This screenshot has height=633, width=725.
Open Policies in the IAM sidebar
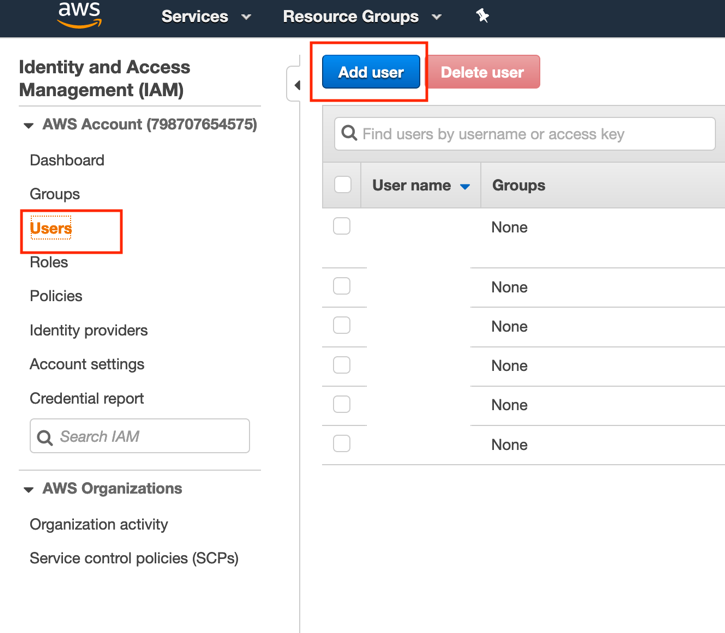pyautogui.click(x=56, y=296)
